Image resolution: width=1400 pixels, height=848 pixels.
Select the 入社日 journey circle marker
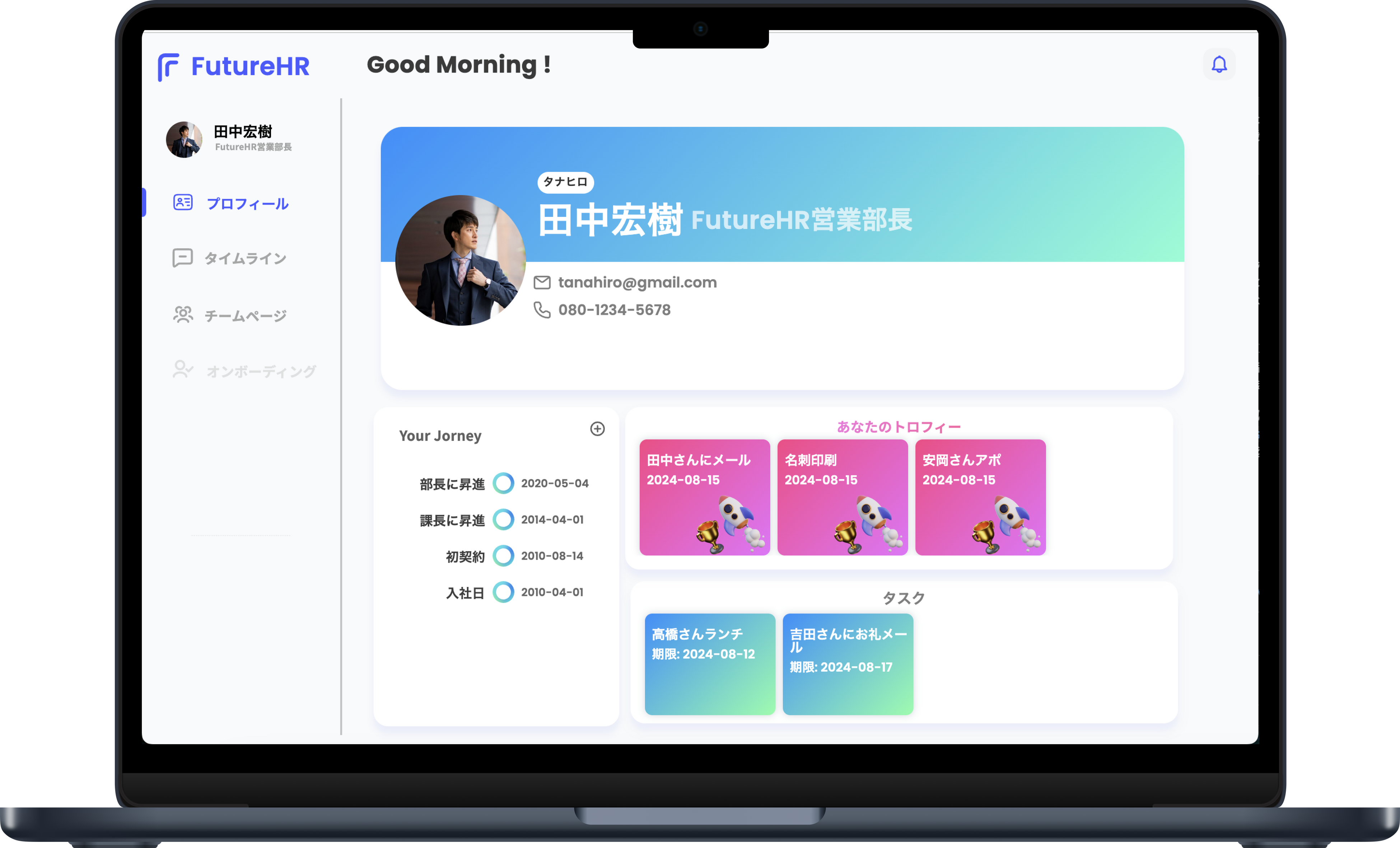[x=503, y=592]
